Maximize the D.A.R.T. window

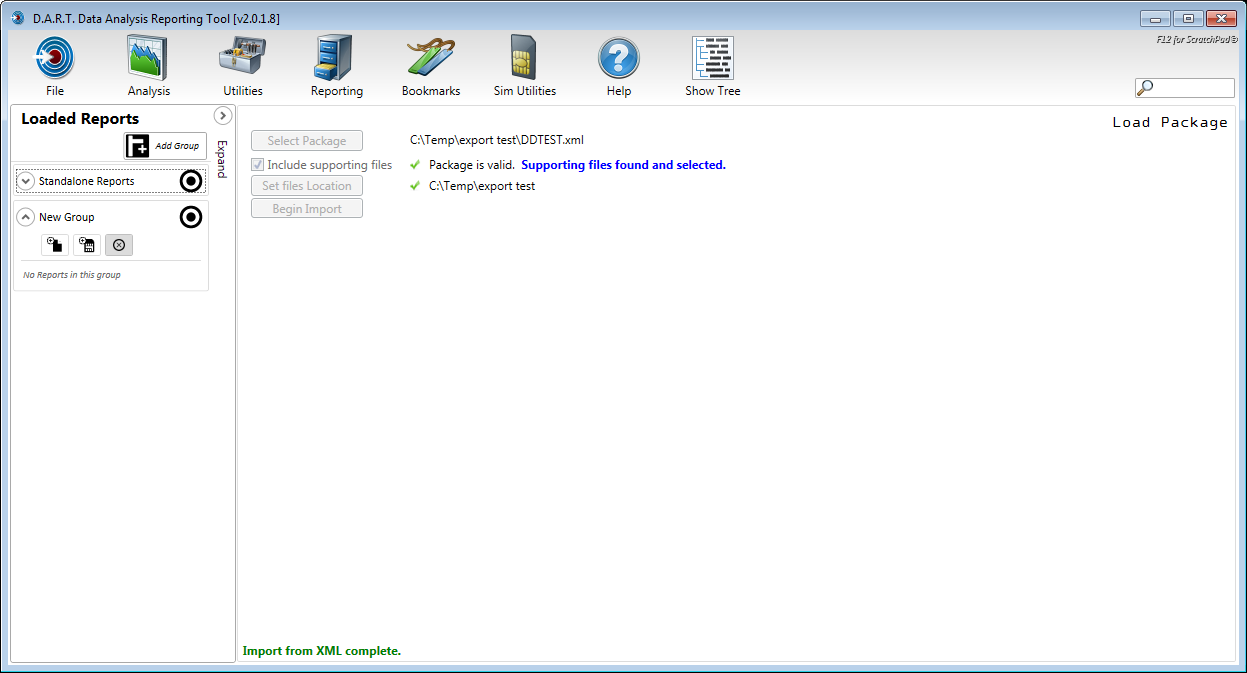click(1188, 18)
